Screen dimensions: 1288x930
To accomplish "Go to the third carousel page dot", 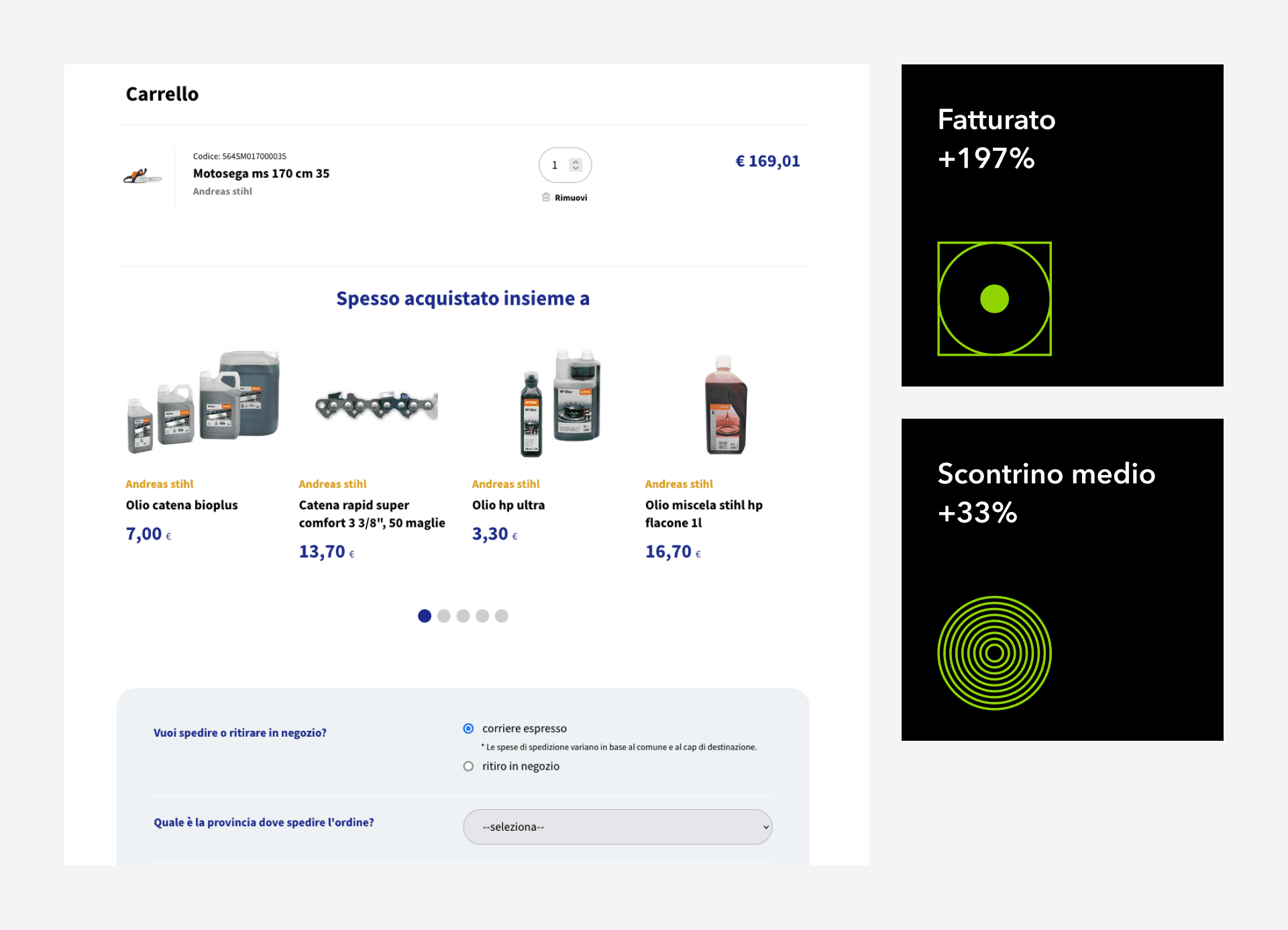I will (x=463, y=616).
